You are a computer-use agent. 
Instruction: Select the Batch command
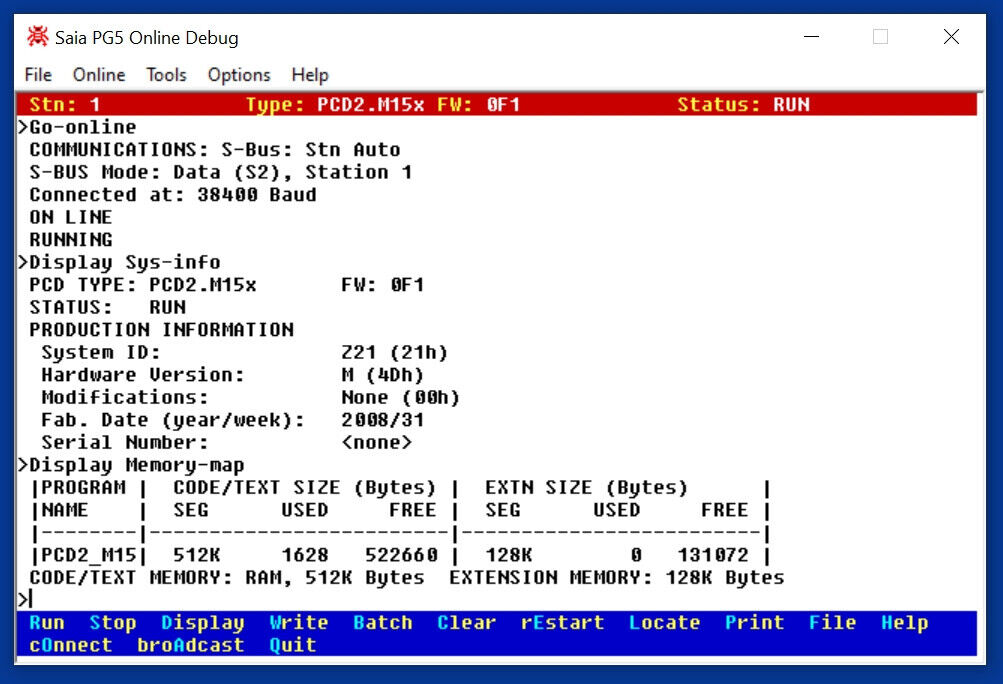tap(383, 623)
